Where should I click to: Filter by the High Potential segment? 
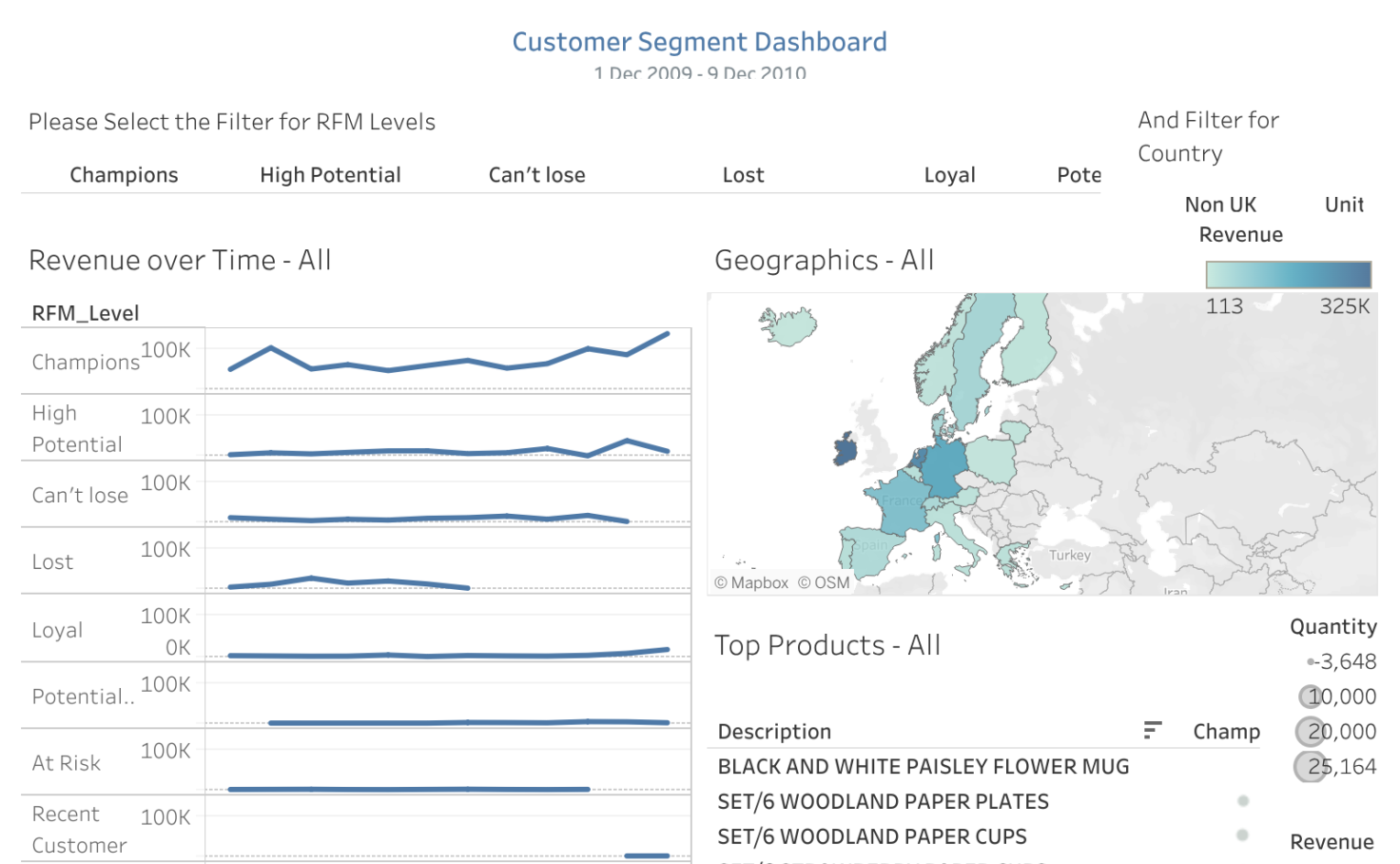tap(330, 174)
